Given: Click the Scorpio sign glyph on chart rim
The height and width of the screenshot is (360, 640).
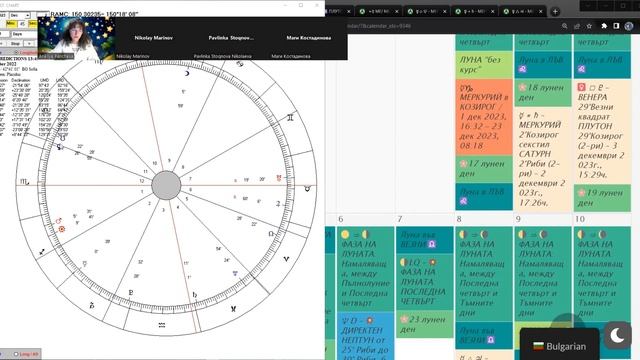Looking at the screenshot, I should pyautogui.click(x=24, y=182).
